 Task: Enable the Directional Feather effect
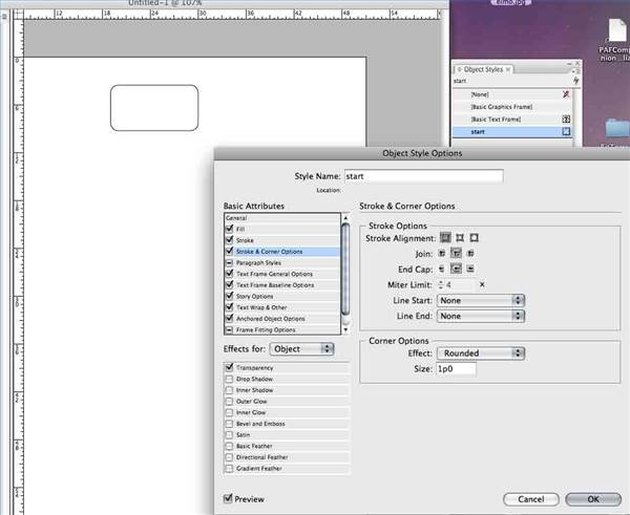(x=229, y=457)
